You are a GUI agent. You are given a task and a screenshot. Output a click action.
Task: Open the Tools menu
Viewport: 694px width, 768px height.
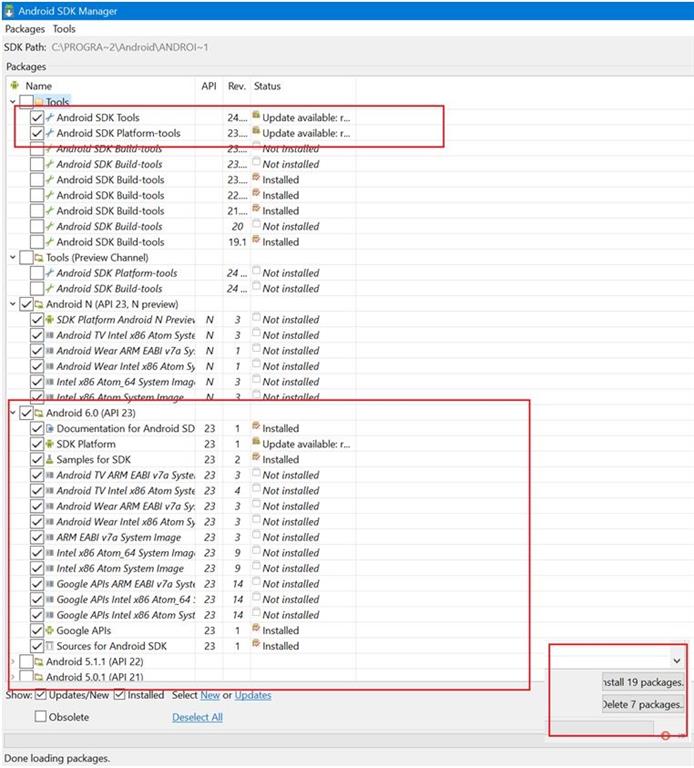coord(64,29)
